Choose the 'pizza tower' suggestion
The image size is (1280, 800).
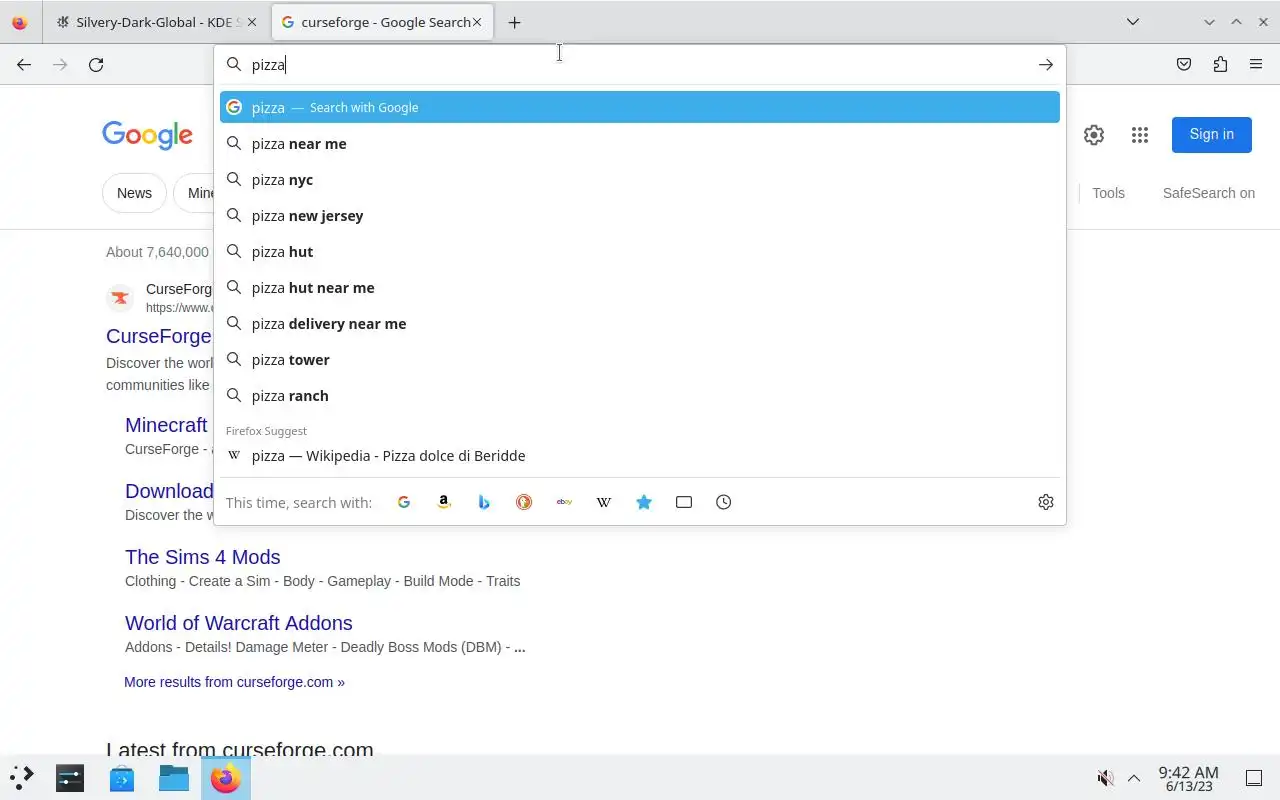pyautogui.click(x=640, y=359)
